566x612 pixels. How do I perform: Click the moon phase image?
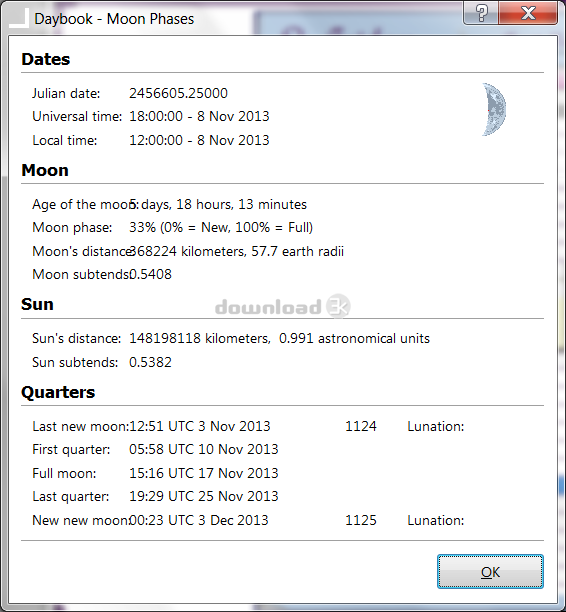point(494,109)
